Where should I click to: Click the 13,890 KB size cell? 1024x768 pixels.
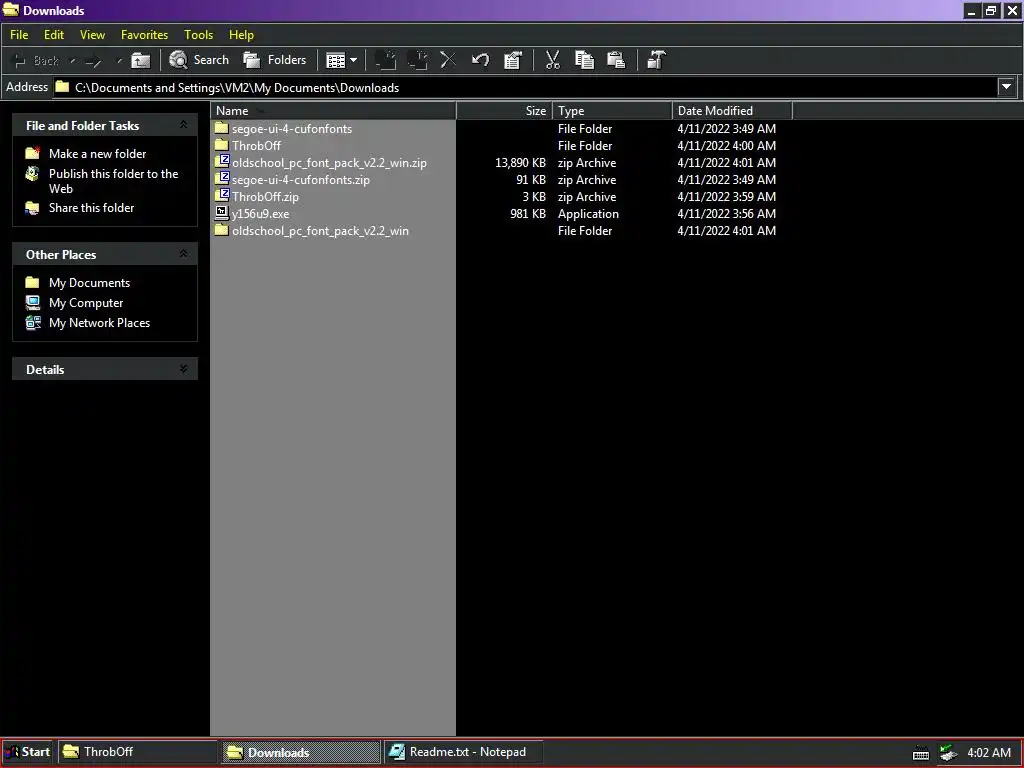pyautogui.click(x=520, y=163)
